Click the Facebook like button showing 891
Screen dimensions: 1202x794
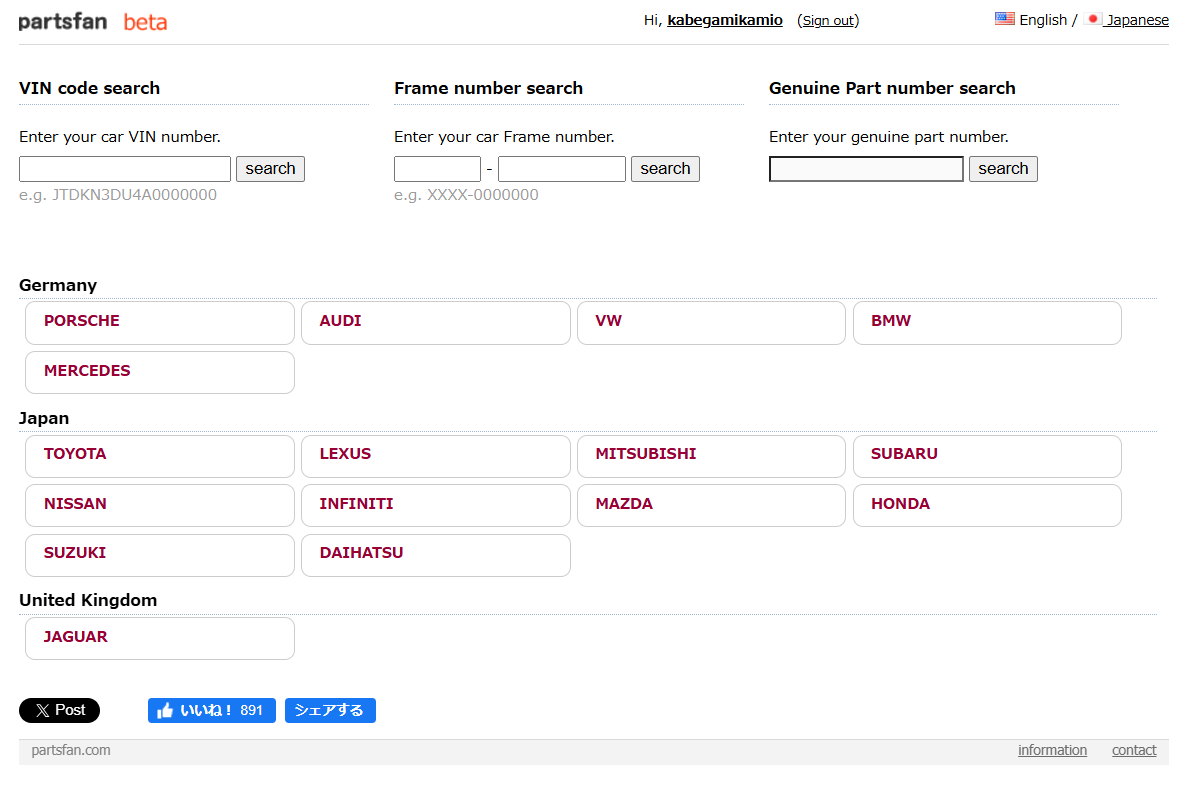[x=212, y=710]
